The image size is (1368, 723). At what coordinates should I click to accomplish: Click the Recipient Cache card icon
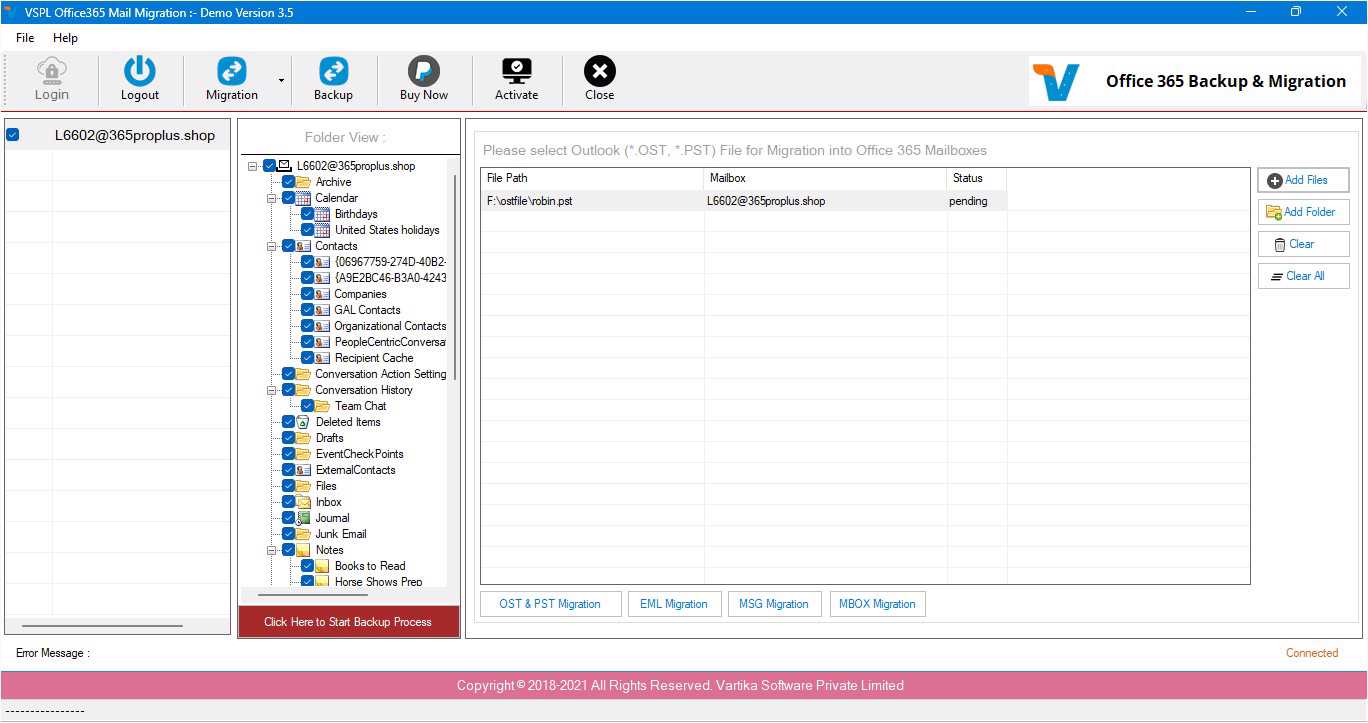pyautogui.click(x=323, y=358)
